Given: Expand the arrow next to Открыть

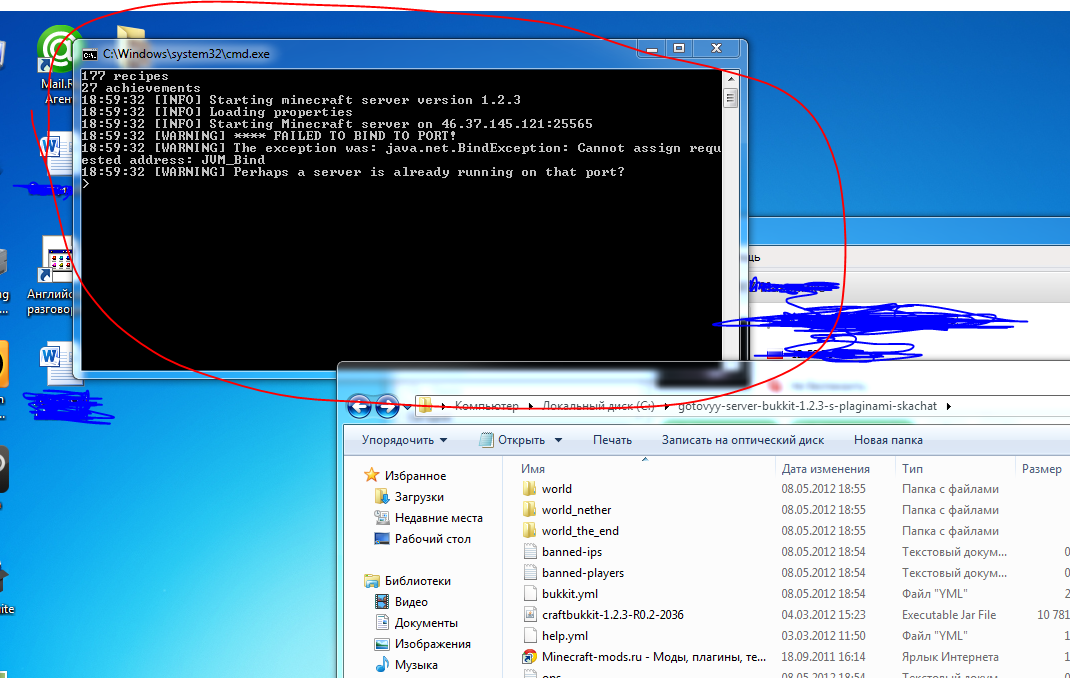Looking at the screenshot, I should tap(558, 440).
